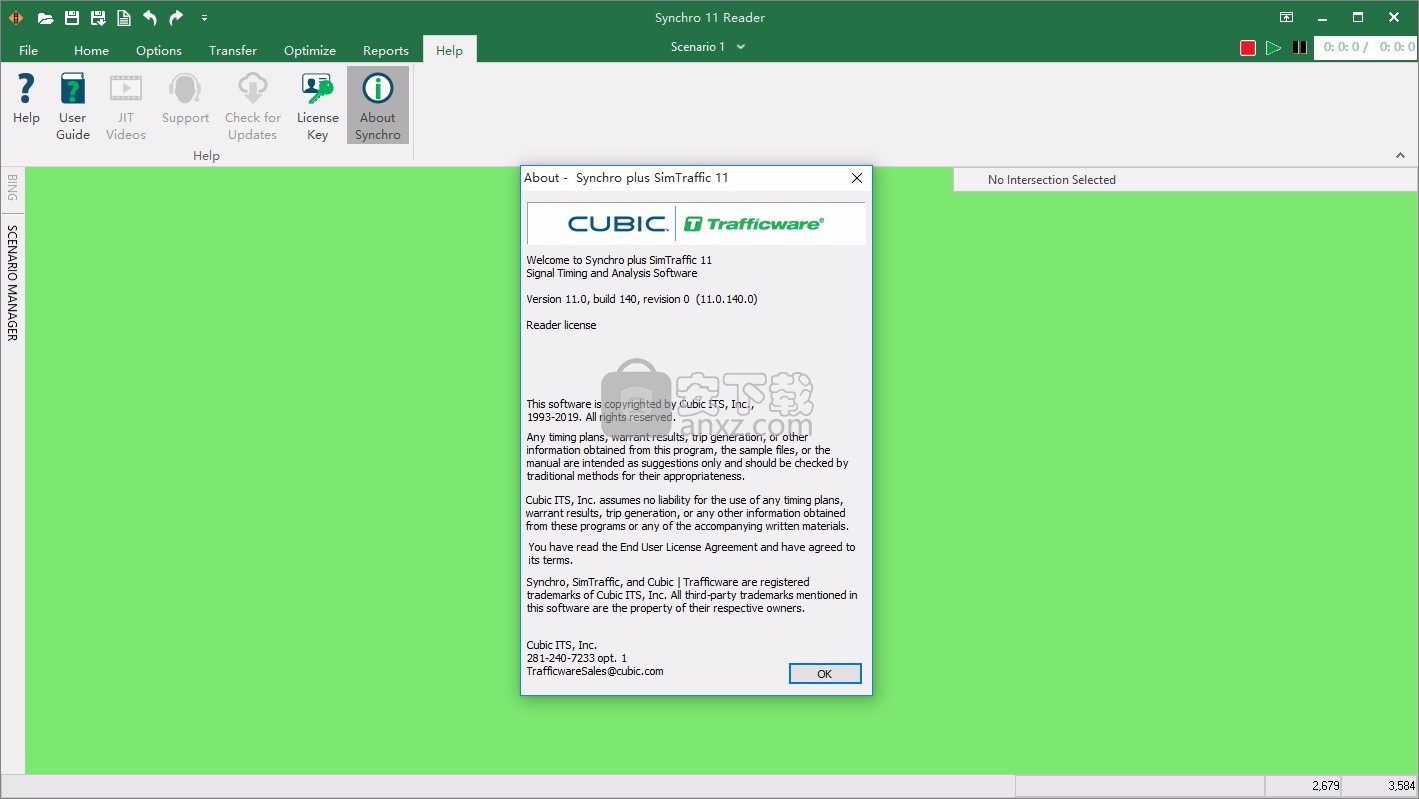Open the SCENARIO MANAGER side tab
The width and height of the screenshot is (1419, 799).
click(12, 283)
